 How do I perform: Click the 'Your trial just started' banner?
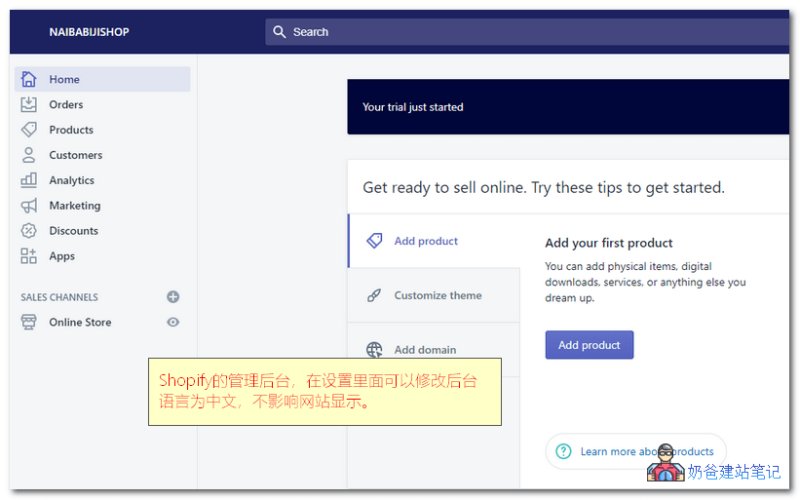[568, 107]
